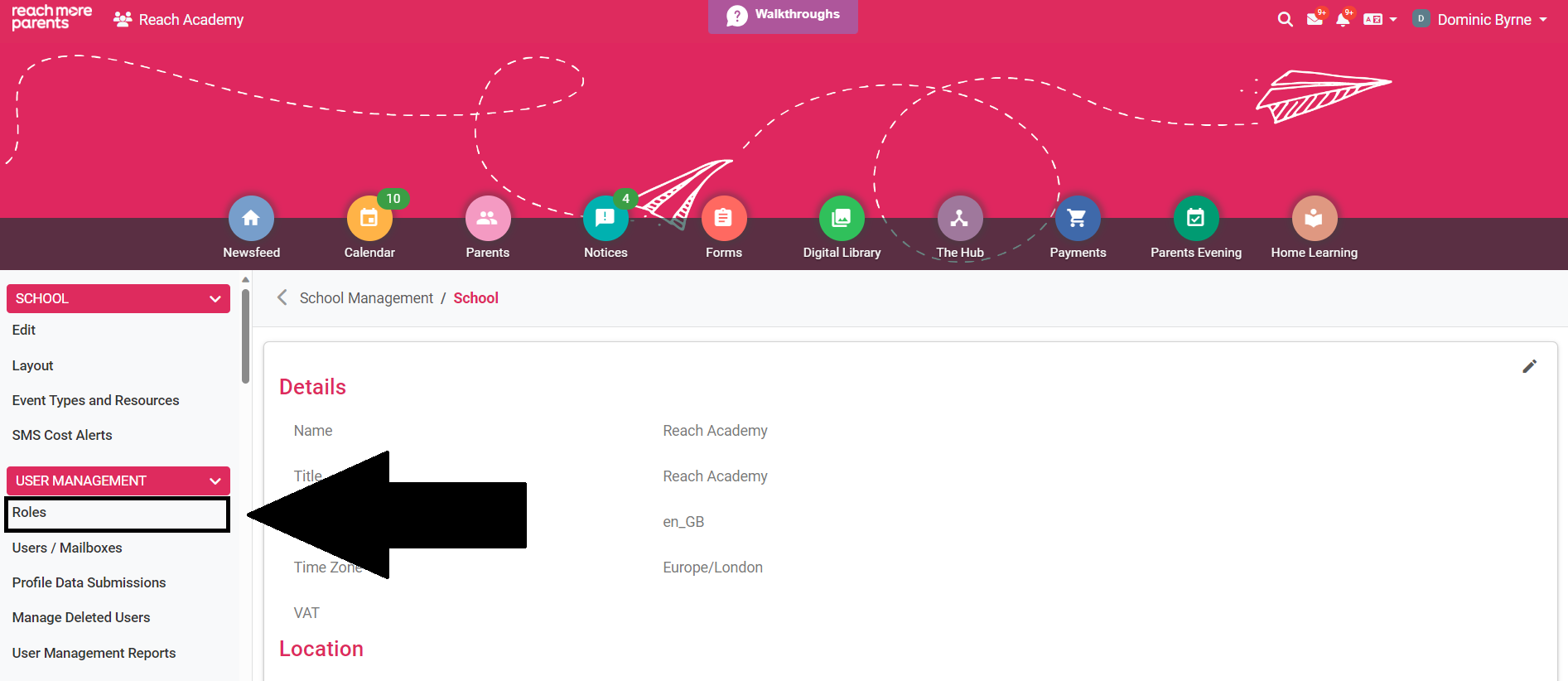
Task: Click the Europe/London time zone value
Action: pyautogui.click(x=712, y=567)
